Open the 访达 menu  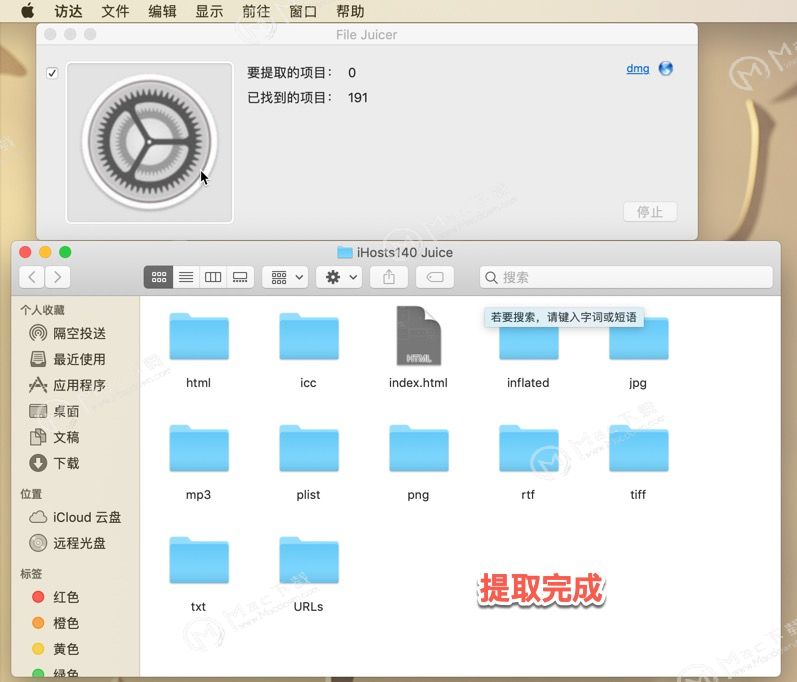[x=68, y=11]
